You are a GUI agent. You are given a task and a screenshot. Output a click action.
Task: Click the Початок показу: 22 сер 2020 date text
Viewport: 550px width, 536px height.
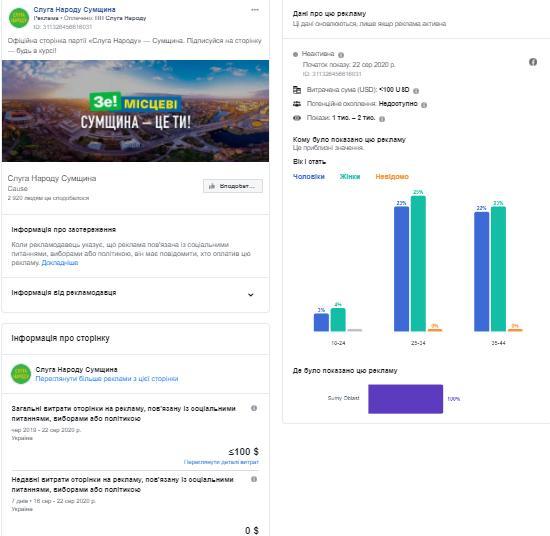pos(349,65)
